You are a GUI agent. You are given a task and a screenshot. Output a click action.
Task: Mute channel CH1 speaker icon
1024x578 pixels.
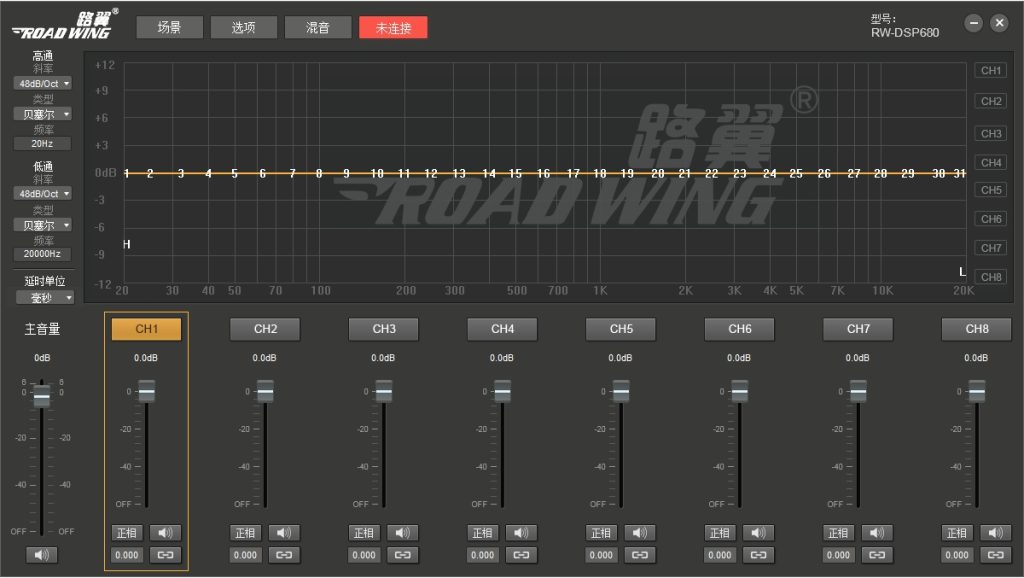tap(165, 533)
